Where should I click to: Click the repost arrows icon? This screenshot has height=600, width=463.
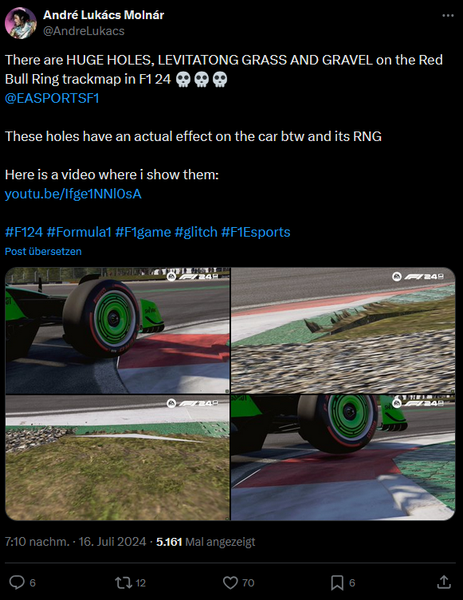pos(123,582)
